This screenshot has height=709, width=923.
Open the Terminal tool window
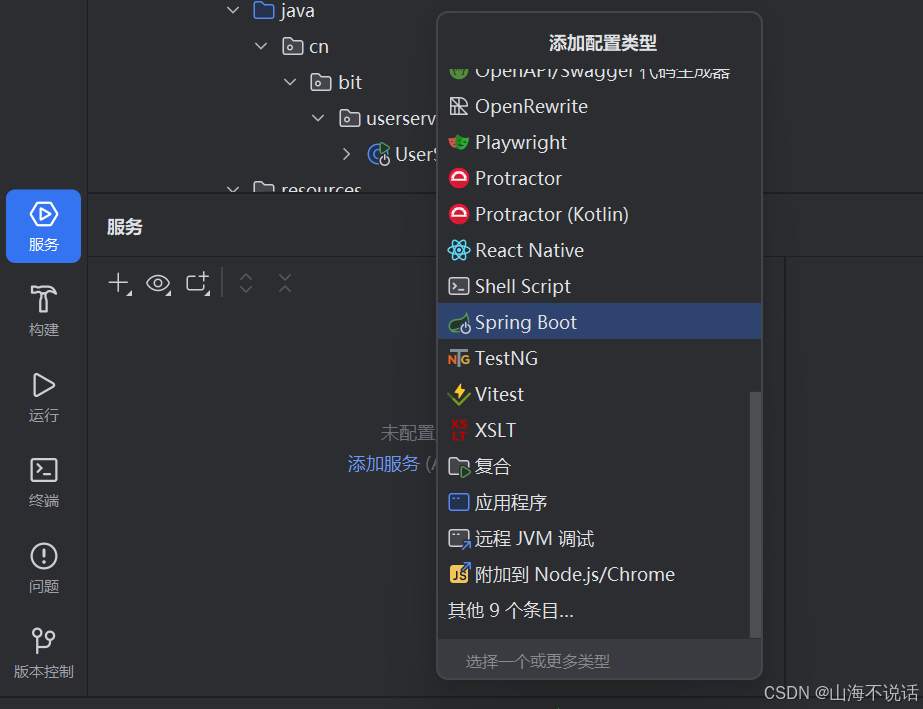coord(44,482)
